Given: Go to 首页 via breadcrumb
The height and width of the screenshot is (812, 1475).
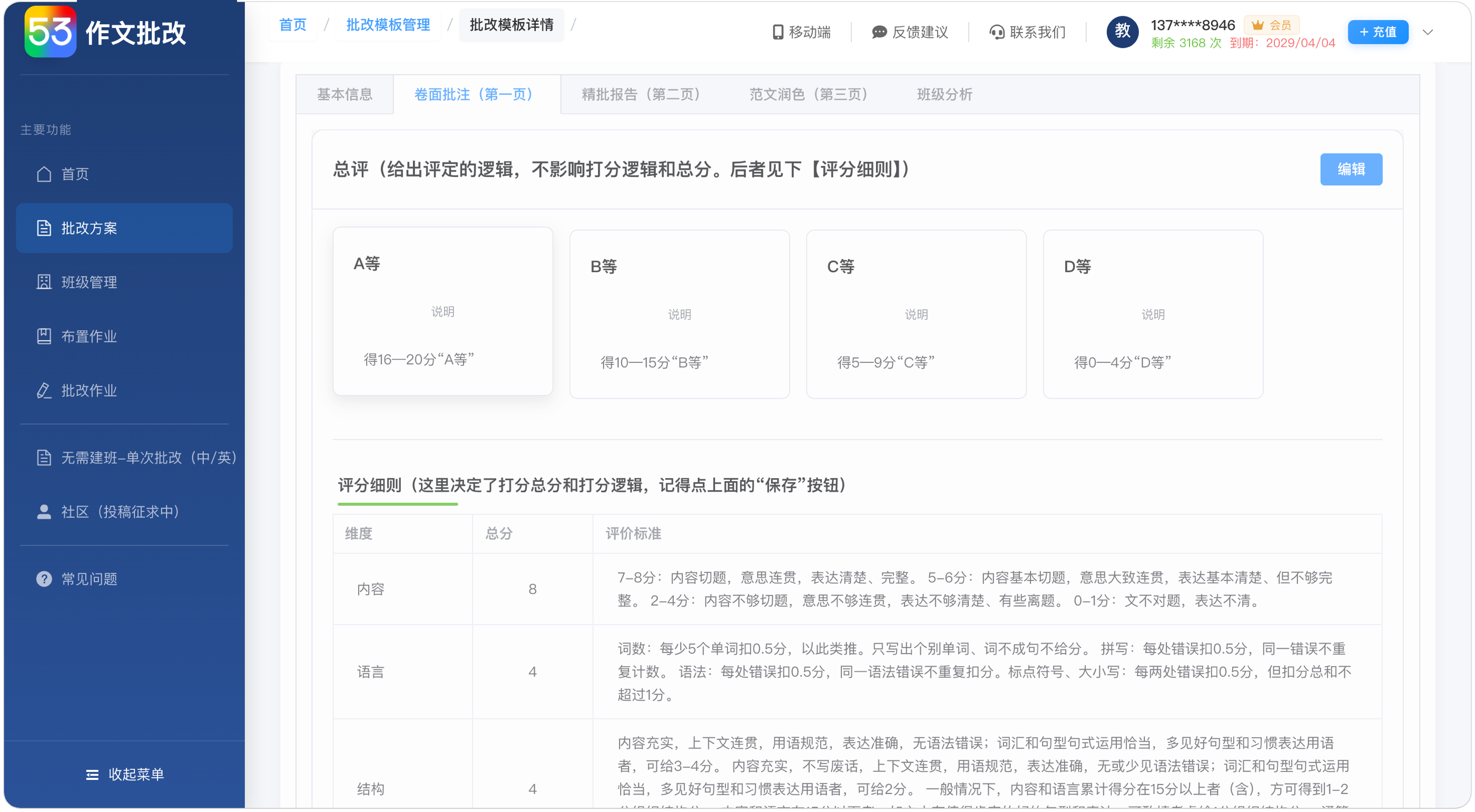Looking at the screenshot, I should [x=292, y=25].
